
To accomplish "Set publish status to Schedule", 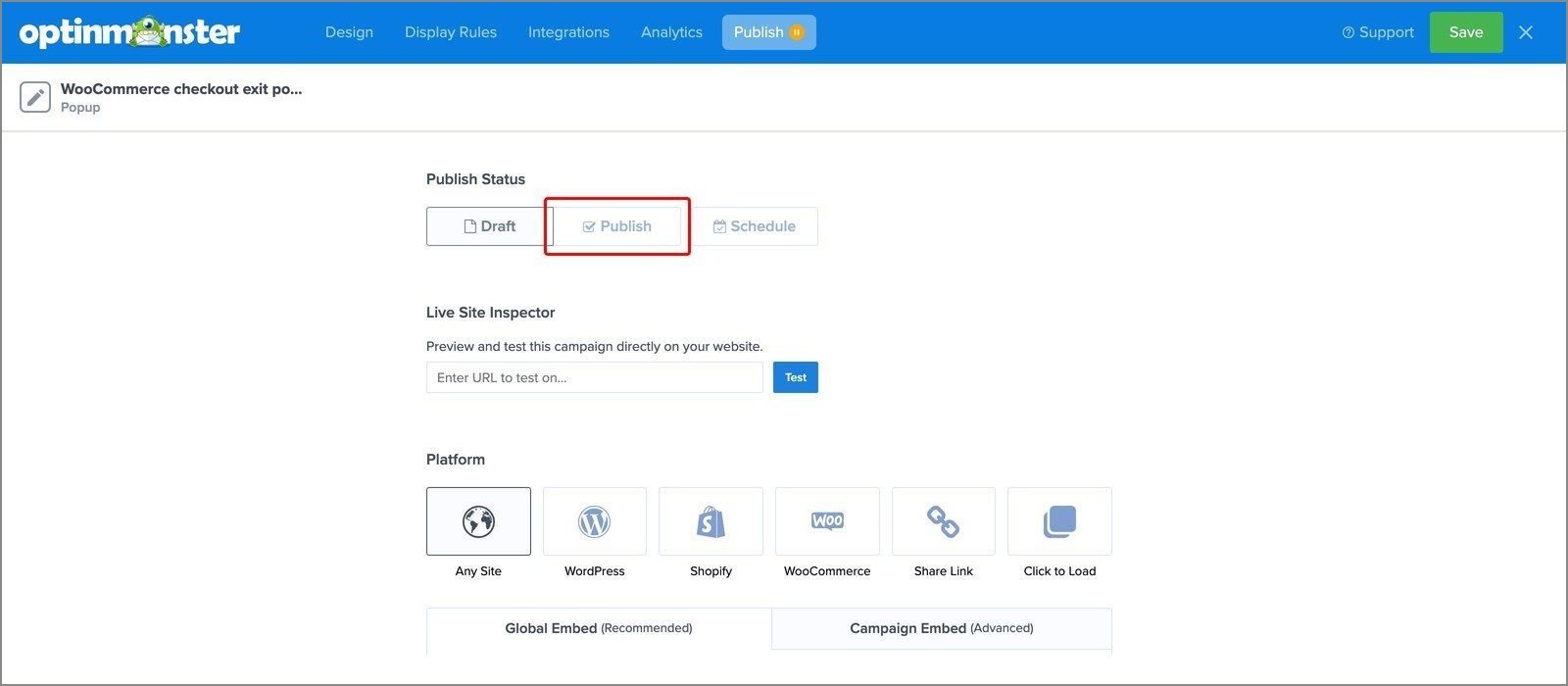I will point(755,226).
